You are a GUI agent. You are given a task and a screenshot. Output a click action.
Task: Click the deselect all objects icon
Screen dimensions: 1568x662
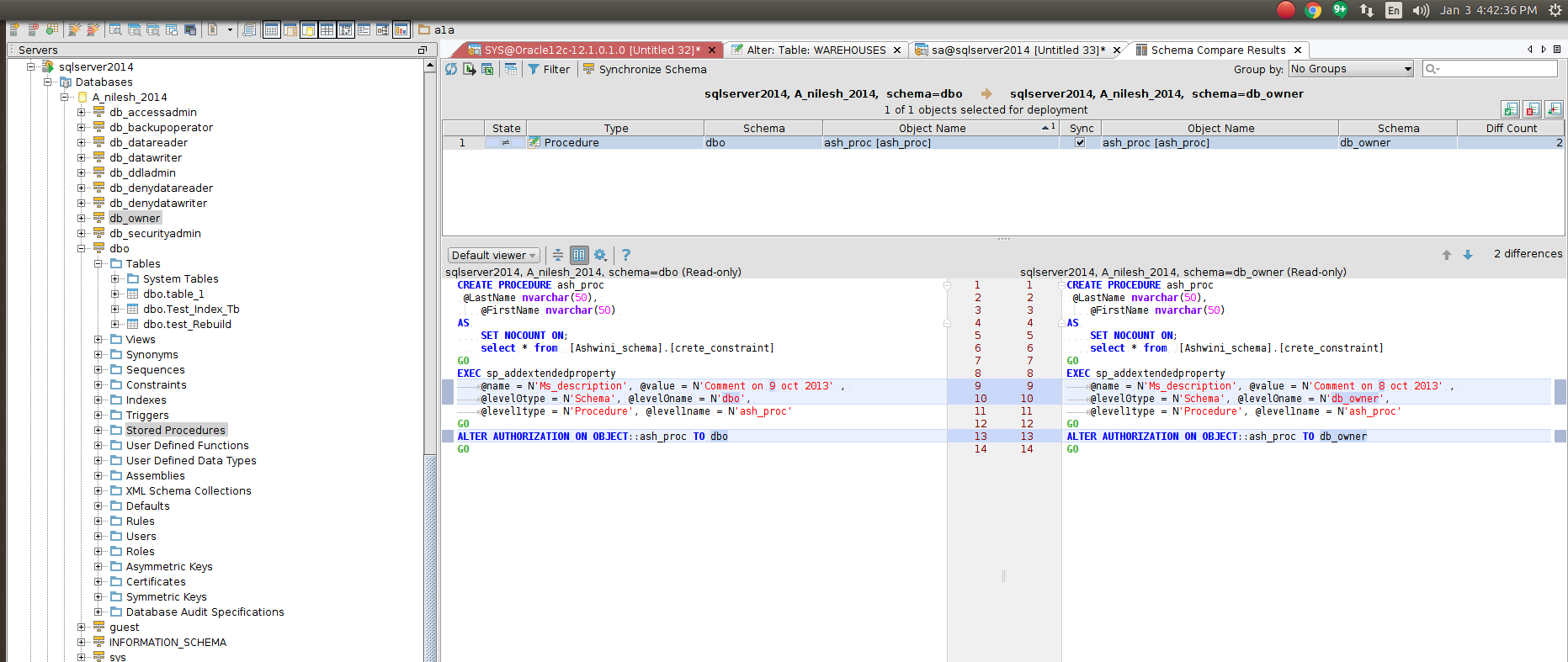pyautogui.click(x=1533, y=109)
